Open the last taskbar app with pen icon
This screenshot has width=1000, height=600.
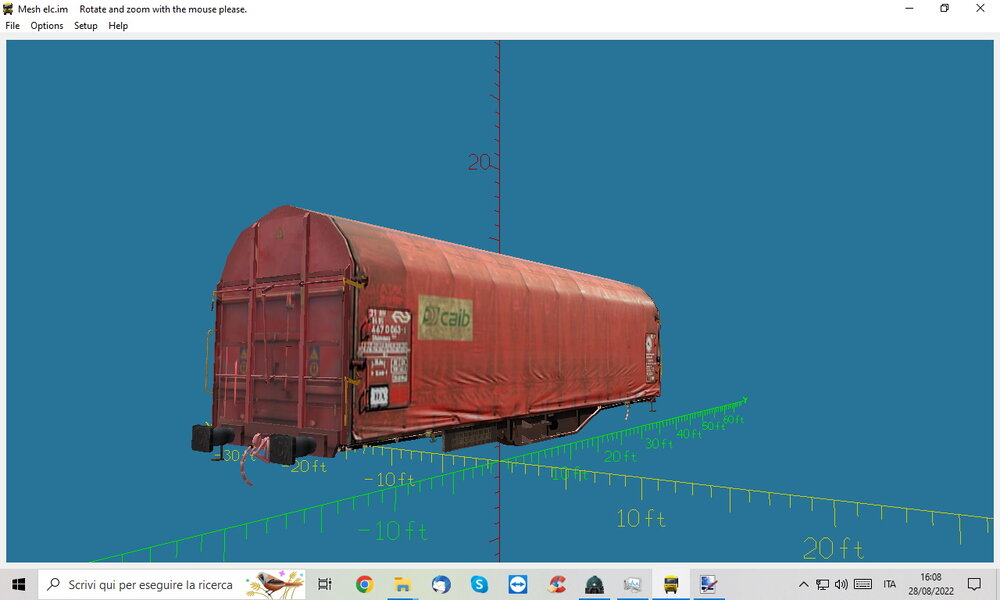(x=709, y=584)
